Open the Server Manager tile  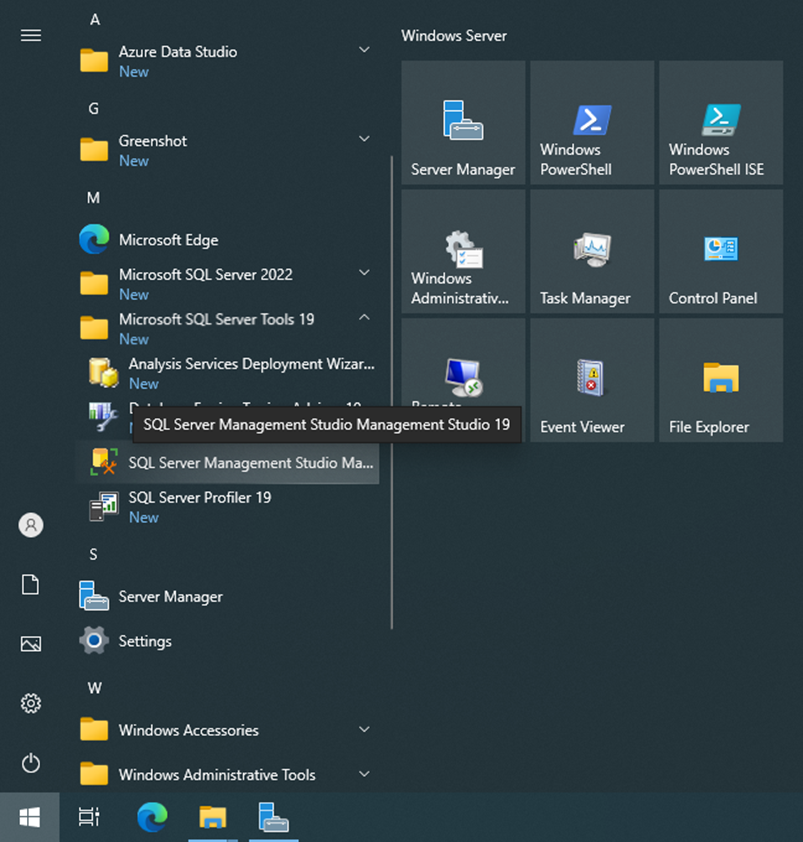[x=463, y=122]
